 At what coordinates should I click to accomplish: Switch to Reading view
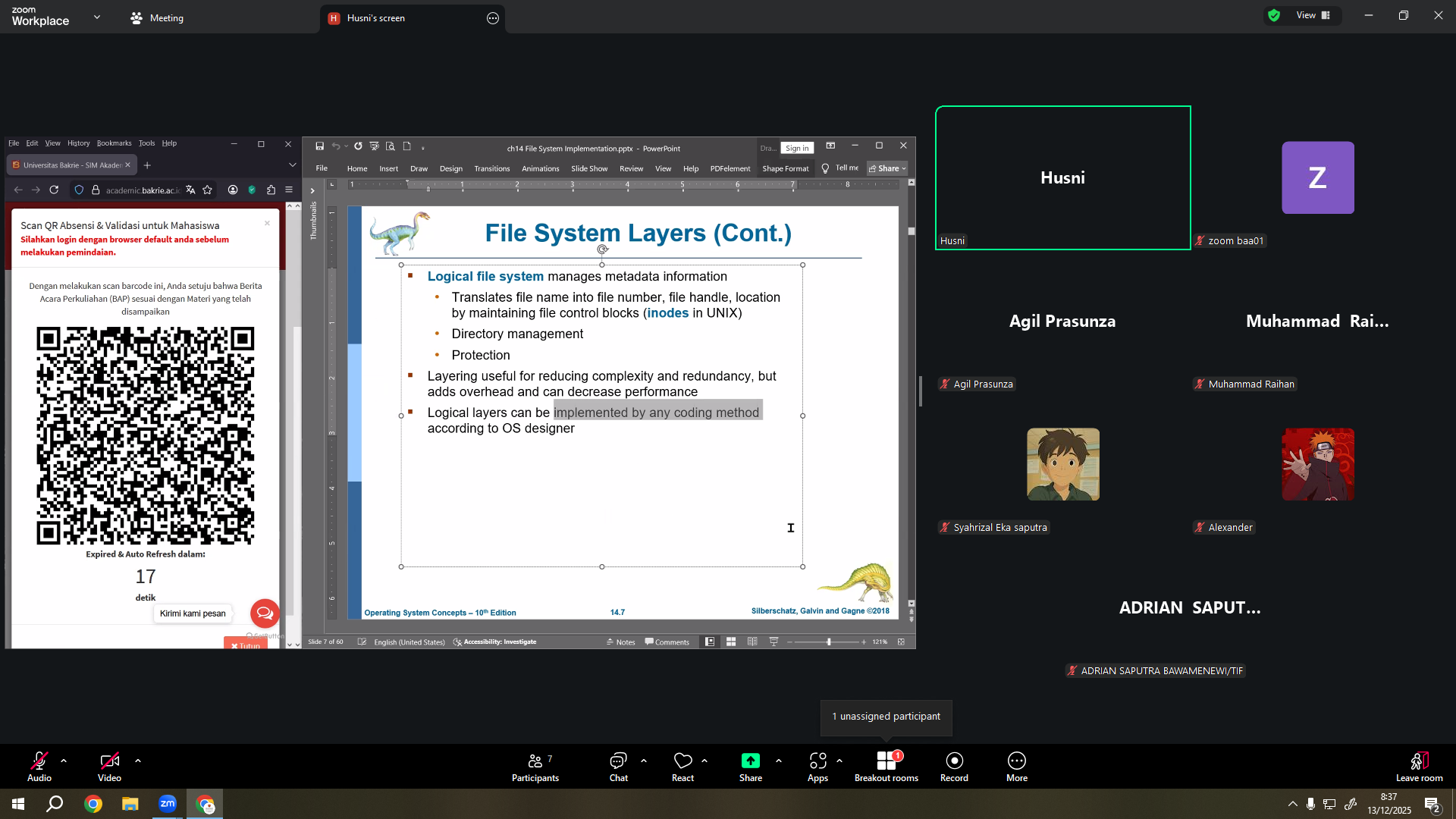752,642
